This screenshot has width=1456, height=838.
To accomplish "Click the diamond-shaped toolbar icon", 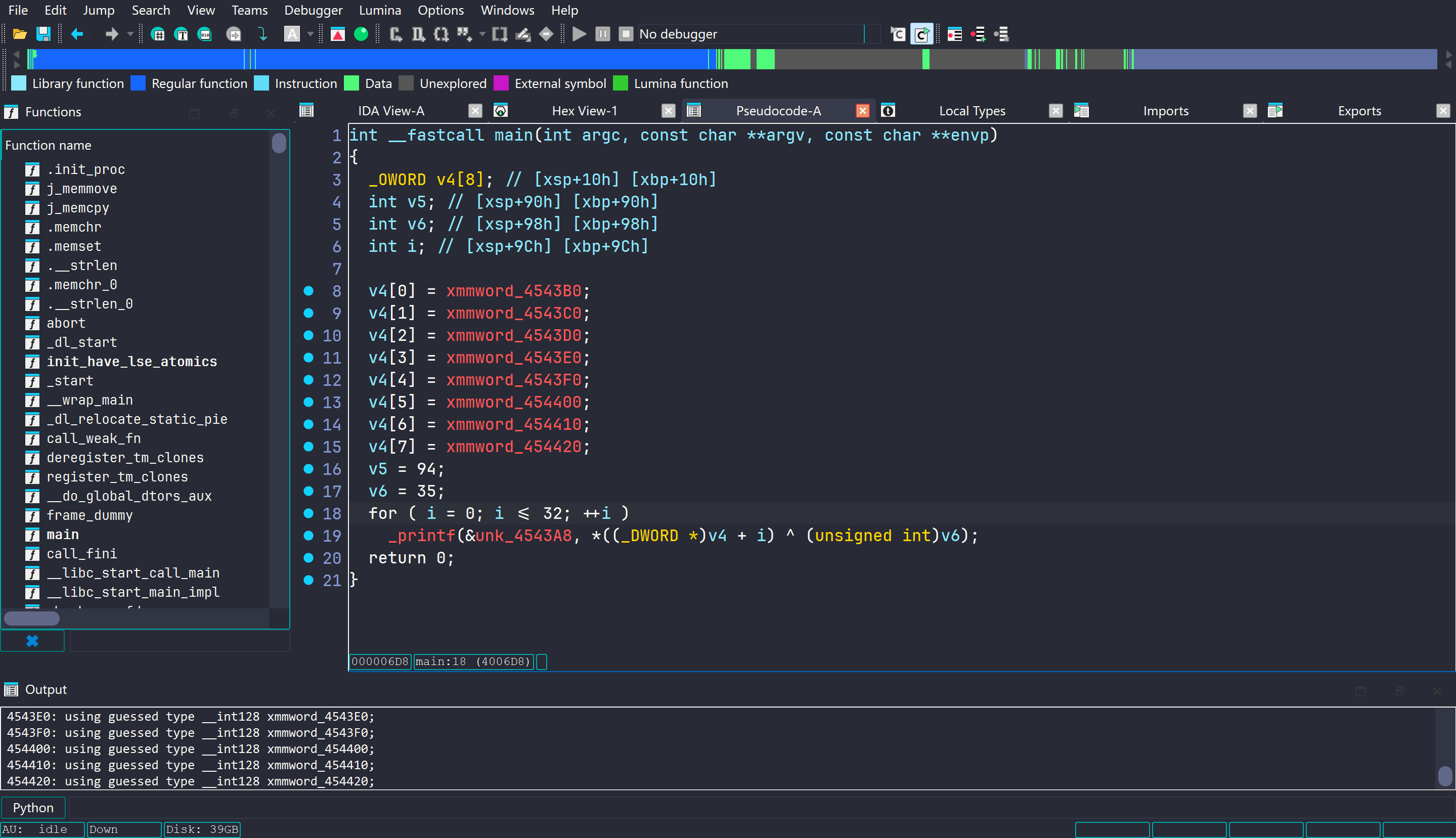I will [546, 34].
